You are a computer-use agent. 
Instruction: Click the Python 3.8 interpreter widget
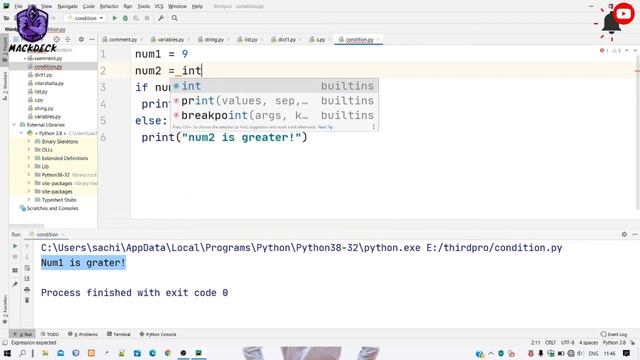(x=614, y=342)
